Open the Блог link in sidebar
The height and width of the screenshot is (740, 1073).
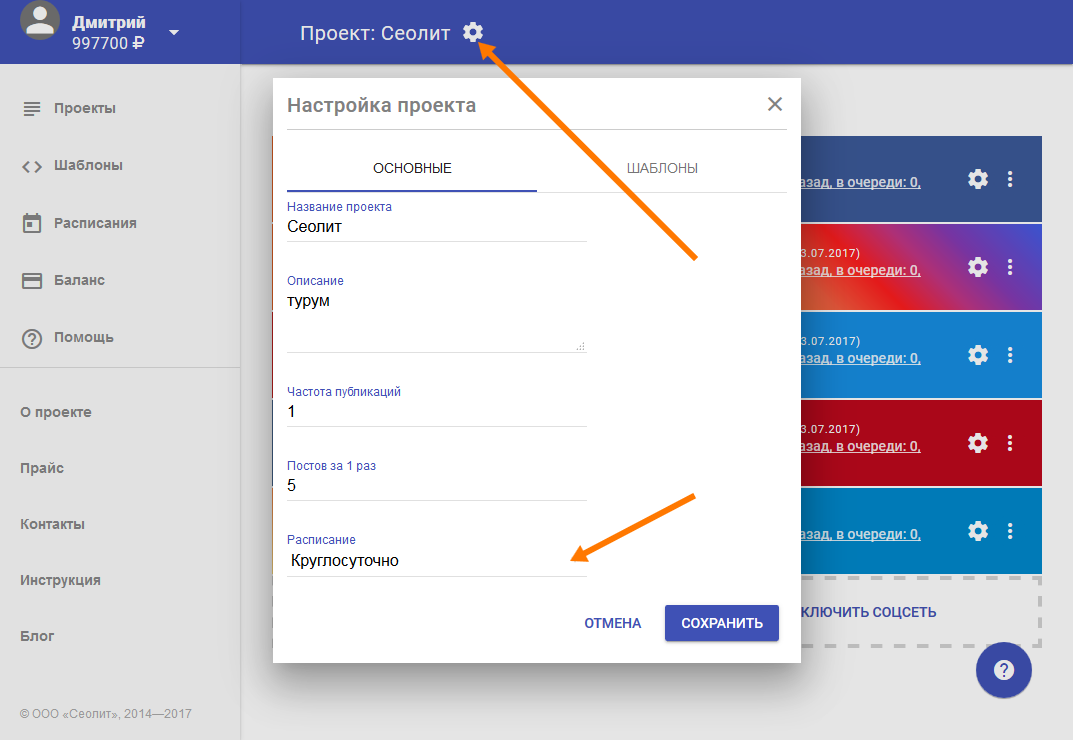point(37,636)
